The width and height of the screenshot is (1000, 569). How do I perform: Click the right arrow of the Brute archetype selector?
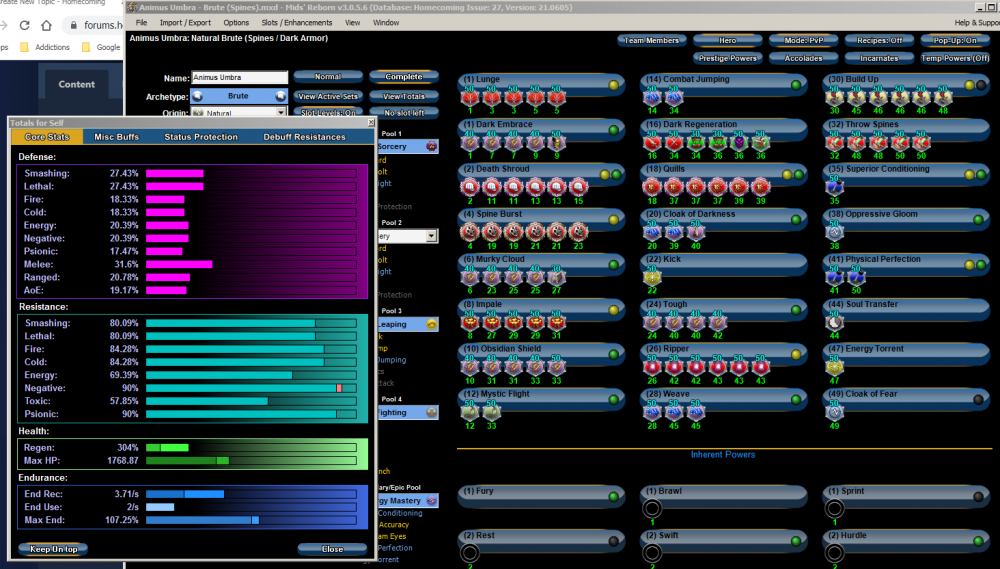pyautogui.click(x=280, y=96)
